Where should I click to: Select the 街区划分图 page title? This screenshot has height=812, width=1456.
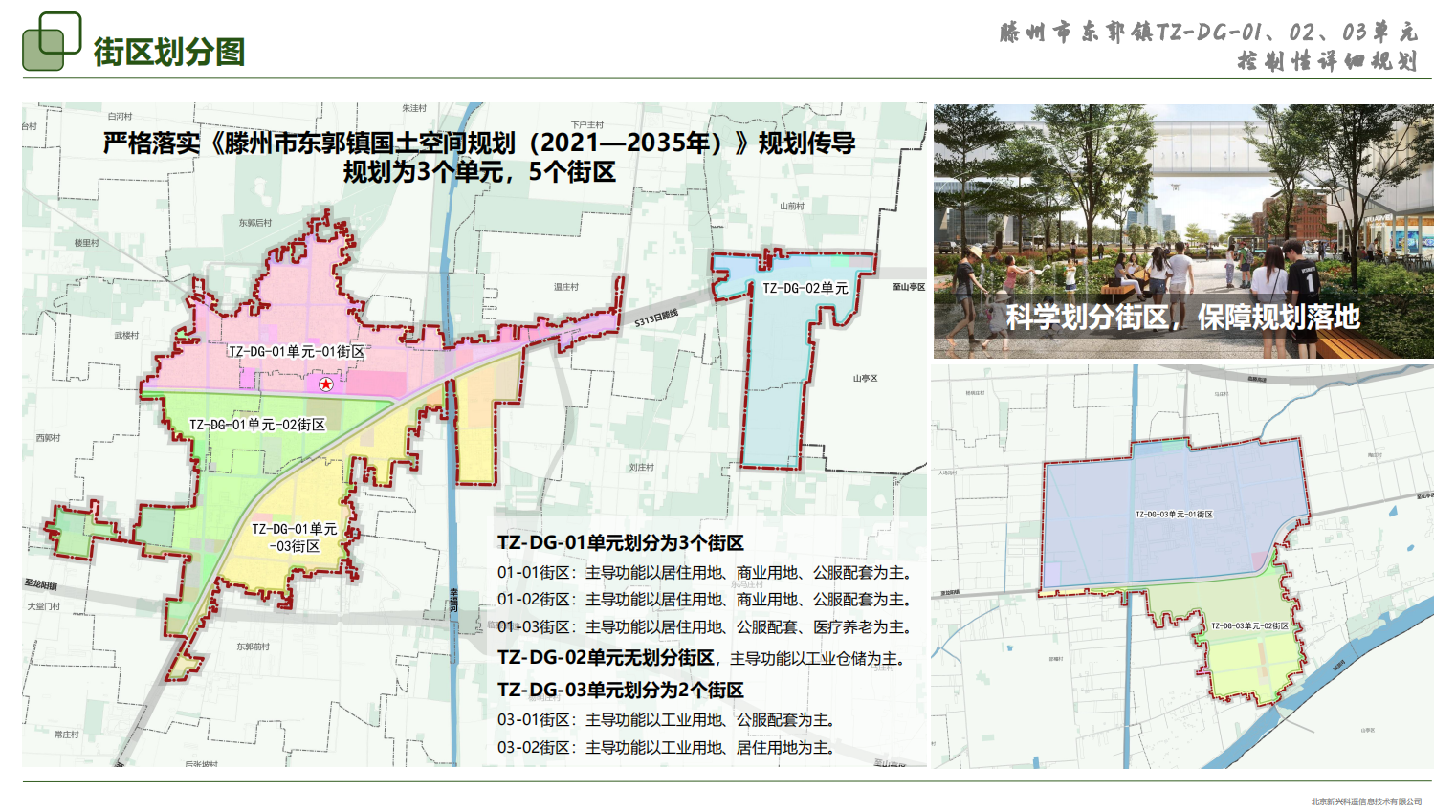click(x=169, y=52)
